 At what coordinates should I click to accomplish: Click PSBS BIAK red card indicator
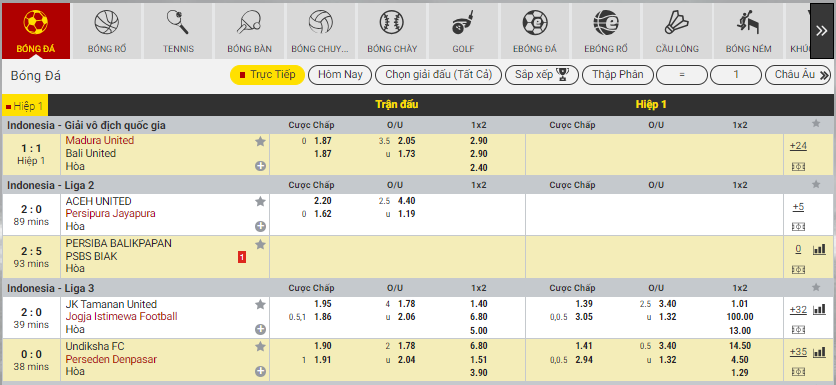pyautogui.click(x=242, y=258)
